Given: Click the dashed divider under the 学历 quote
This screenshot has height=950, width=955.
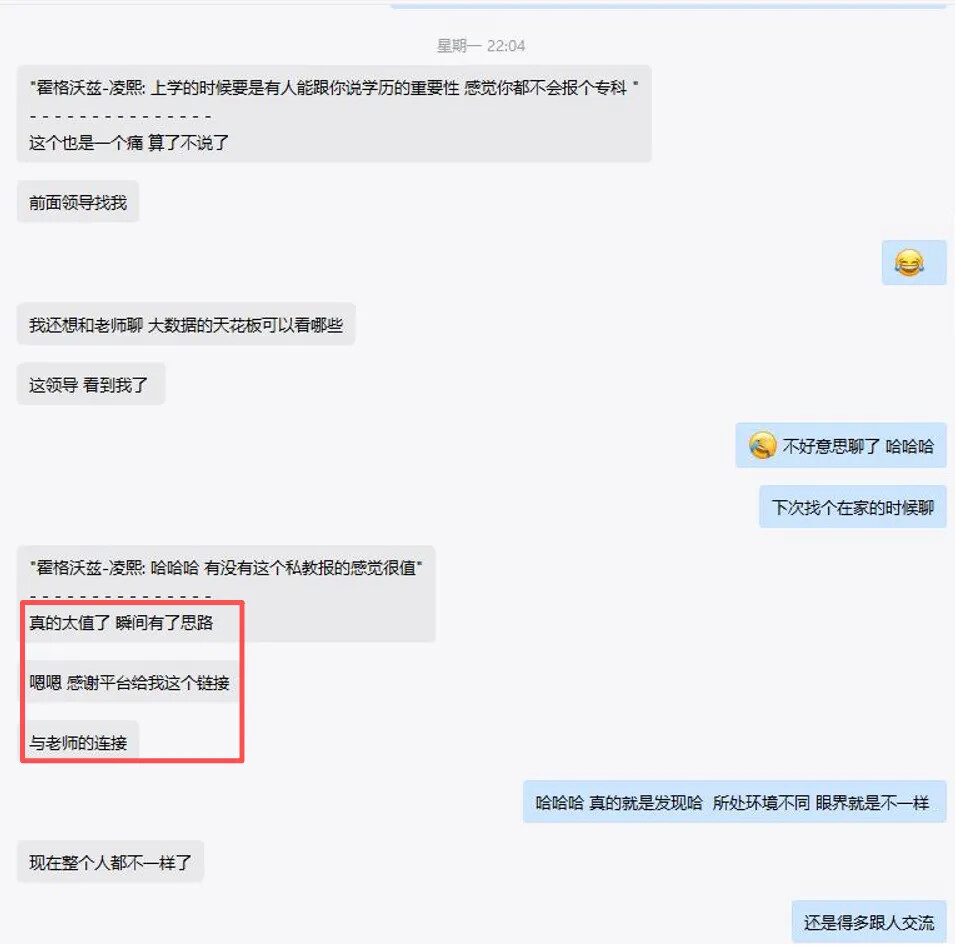Looking at the screenshot, I should point(121,116).
